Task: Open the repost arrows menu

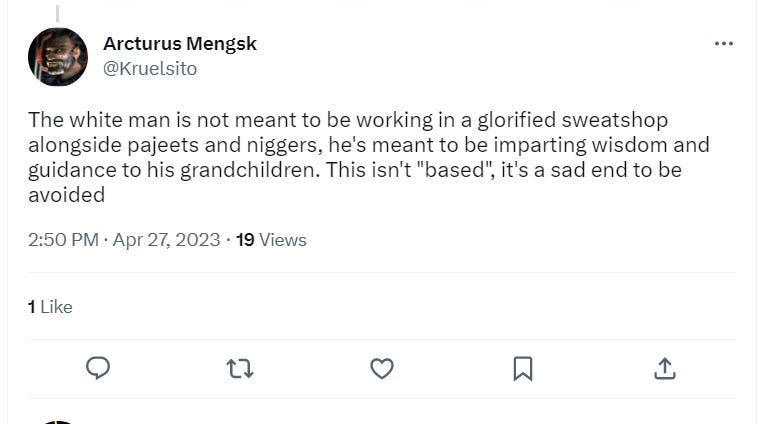Action: coord(240,368)
